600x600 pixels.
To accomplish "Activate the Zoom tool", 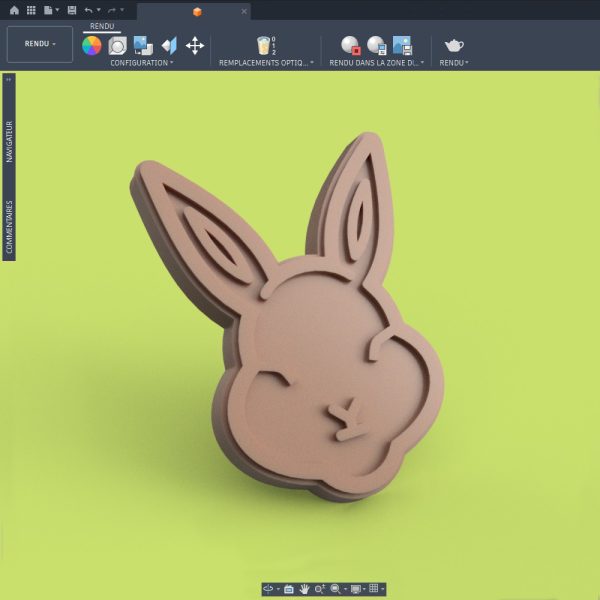I will pyautogui.click(x=320, y=589).
